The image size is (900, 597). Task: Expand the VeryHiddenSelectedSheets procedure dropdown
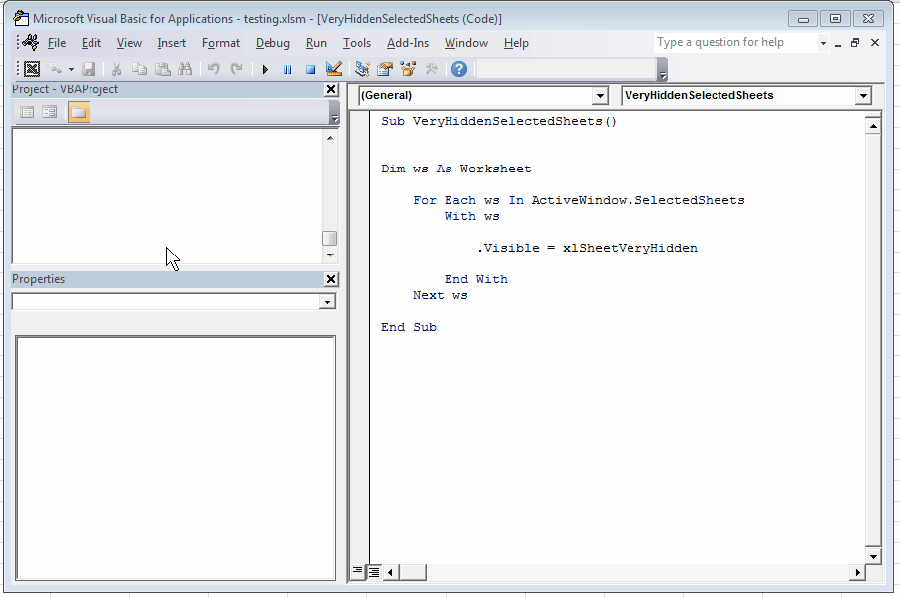pyautogui.click(x=863, y=96)
